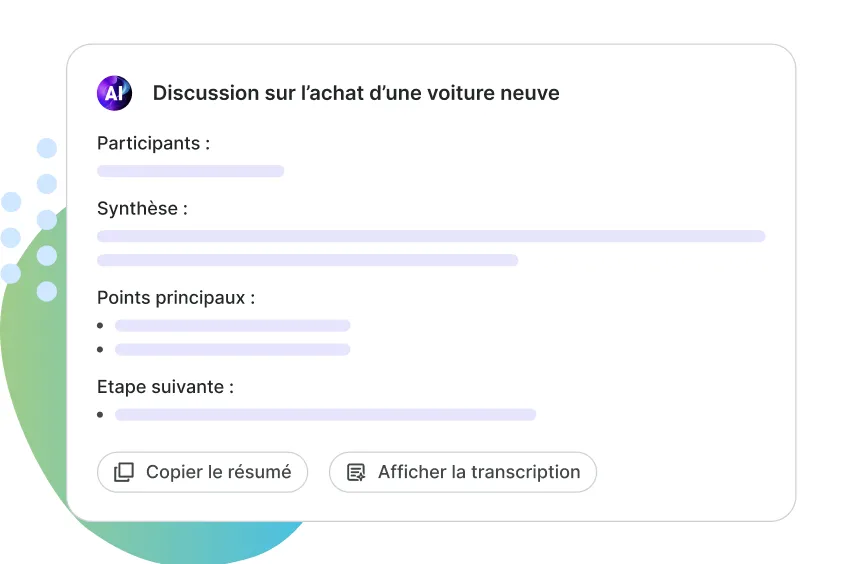Viewport: 848px width, 564px height.
Task: Click the transcript icon beside Afficher la transcription
Action: pyautogui.click(x=356, y=472)
